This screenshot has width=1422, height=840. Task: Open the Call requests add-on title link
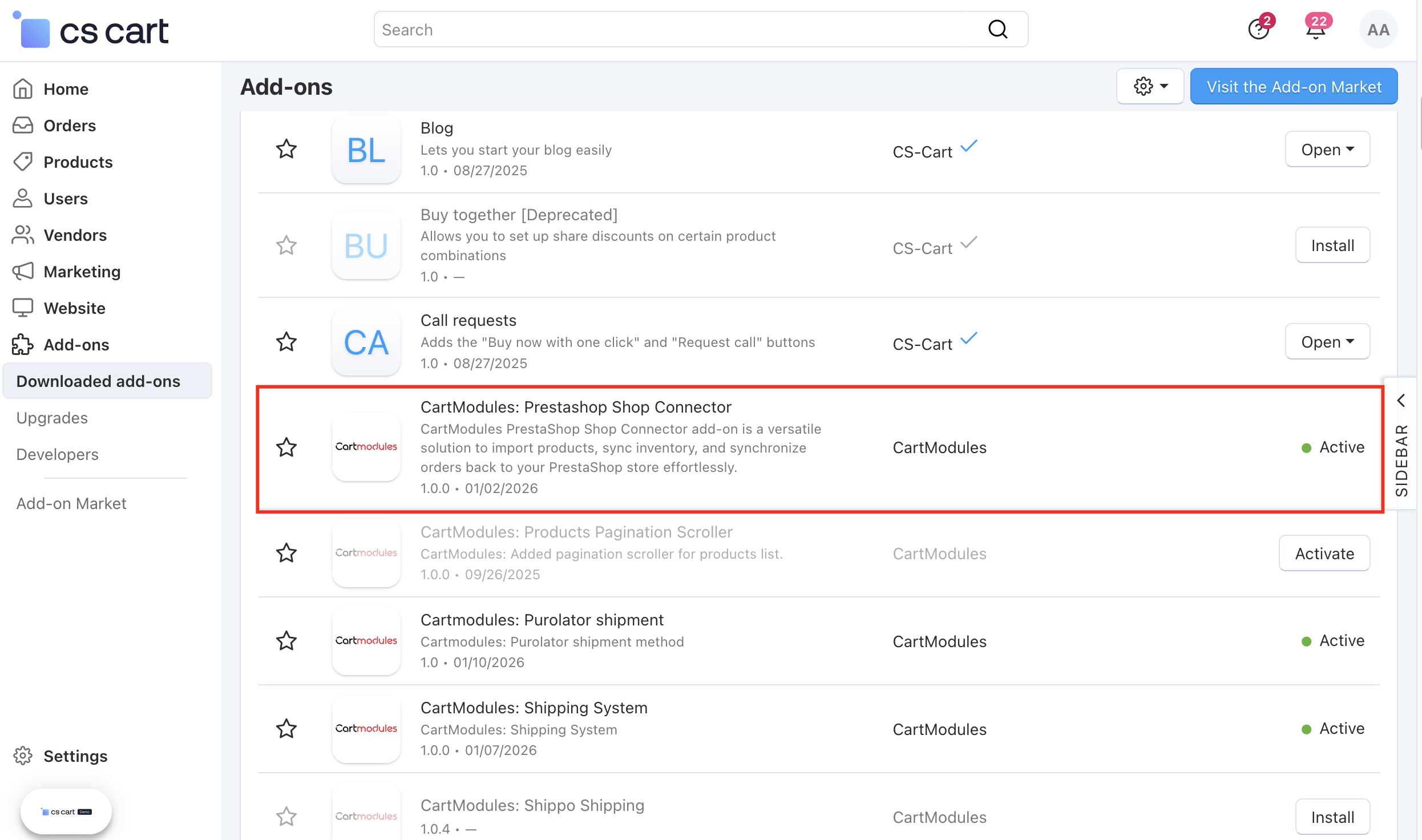(468, 321)
